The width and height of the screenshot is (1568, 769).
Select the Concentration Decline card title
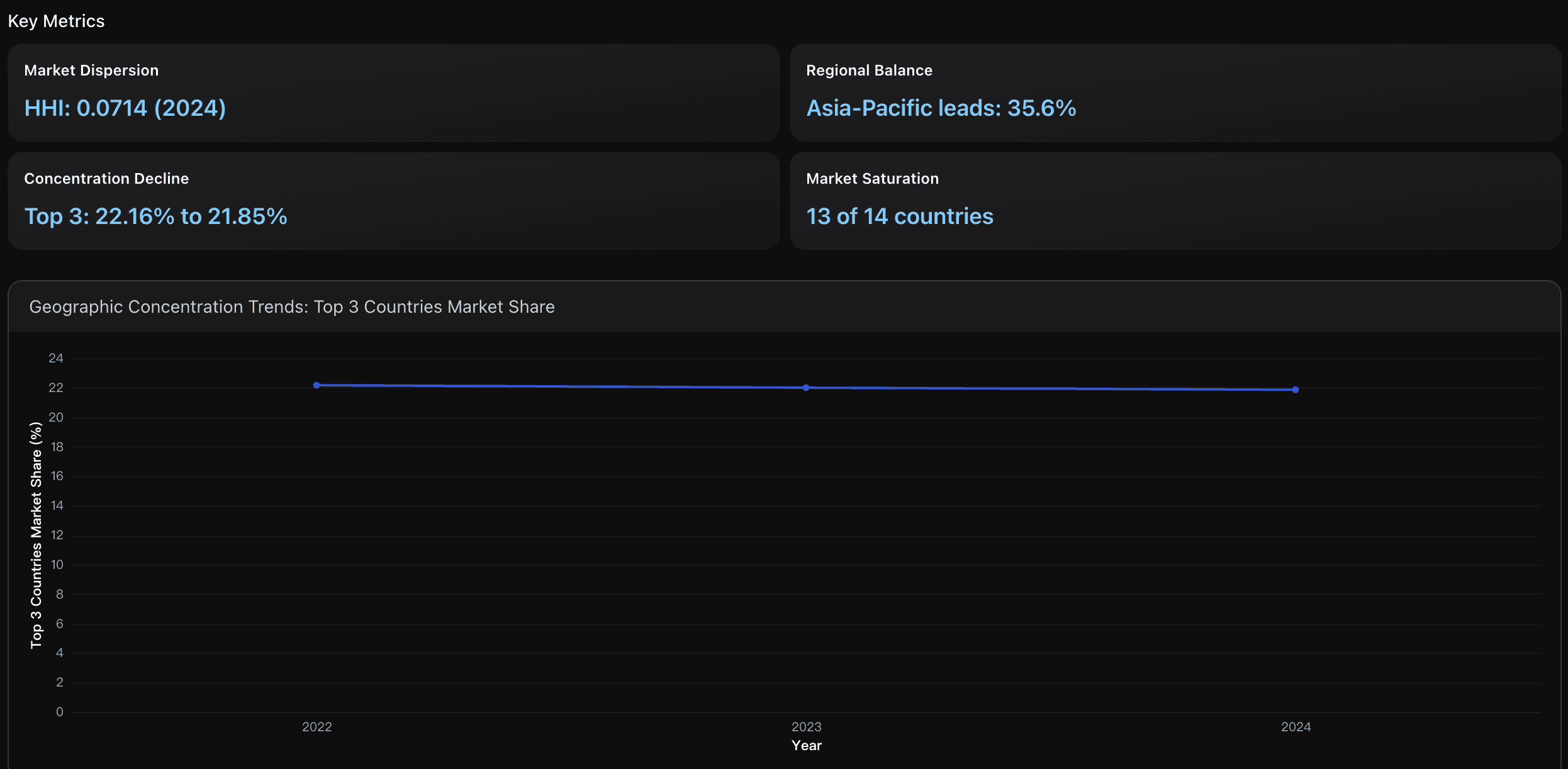(x=106, y=179)
